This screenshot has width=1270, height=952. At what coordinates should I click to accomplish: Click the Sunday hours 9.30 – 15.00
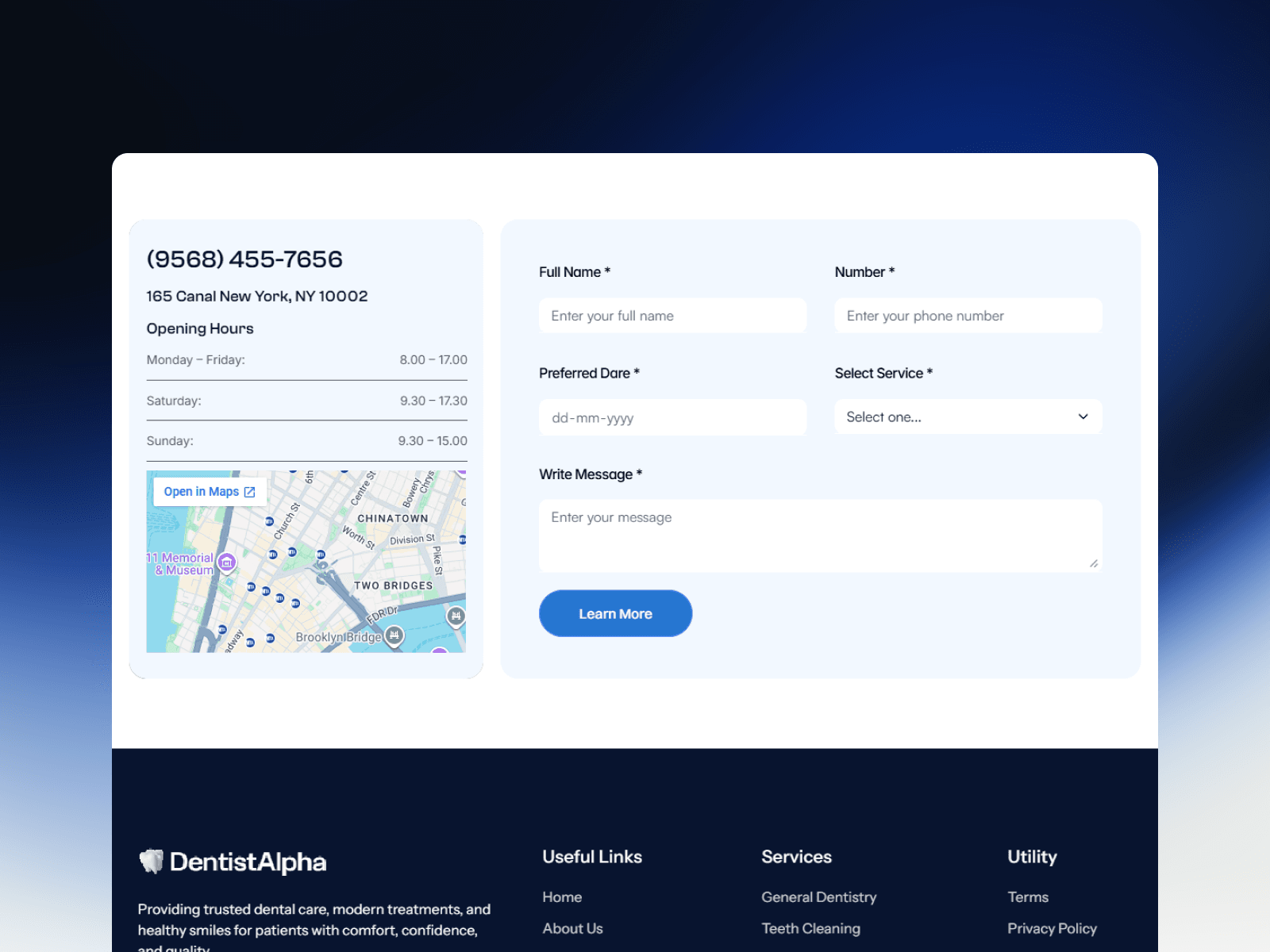(x=433, y=440)
